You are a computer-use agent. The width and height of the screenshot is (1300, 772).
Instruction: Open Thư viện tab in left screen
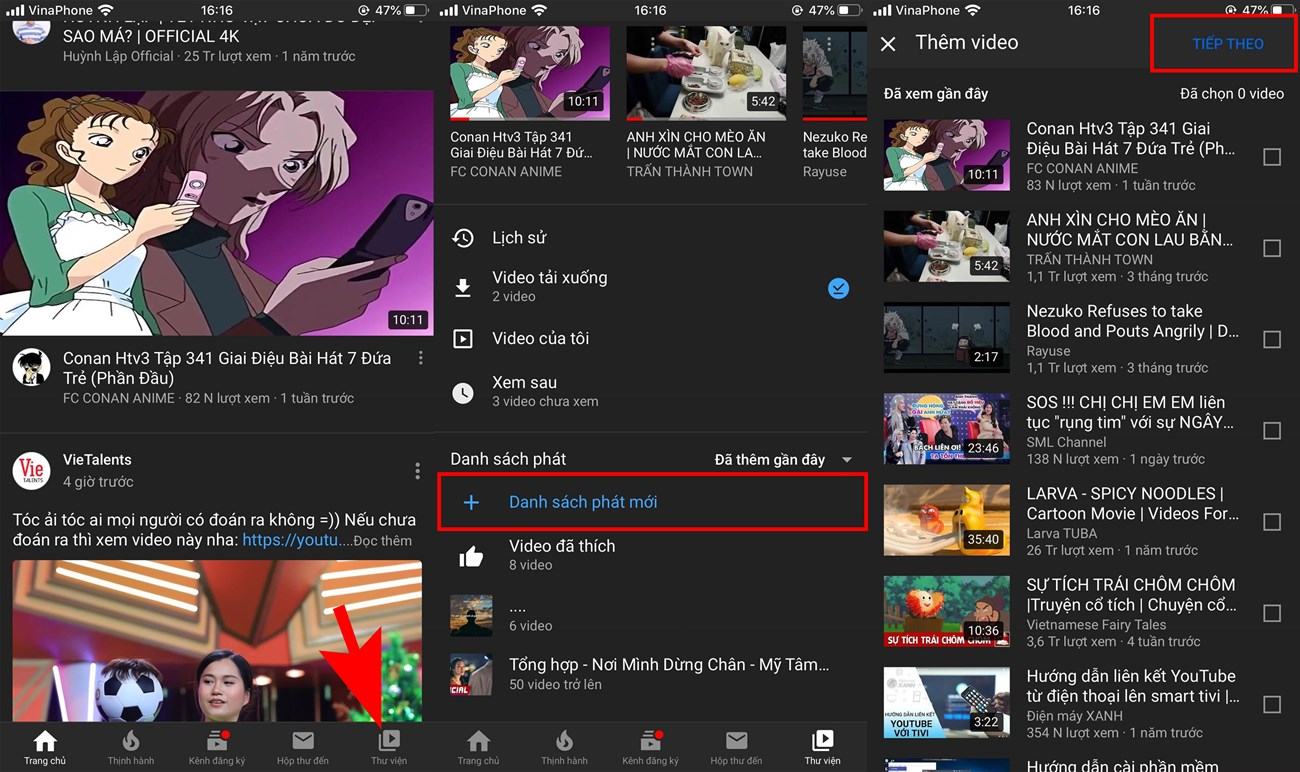coord(389,747)
